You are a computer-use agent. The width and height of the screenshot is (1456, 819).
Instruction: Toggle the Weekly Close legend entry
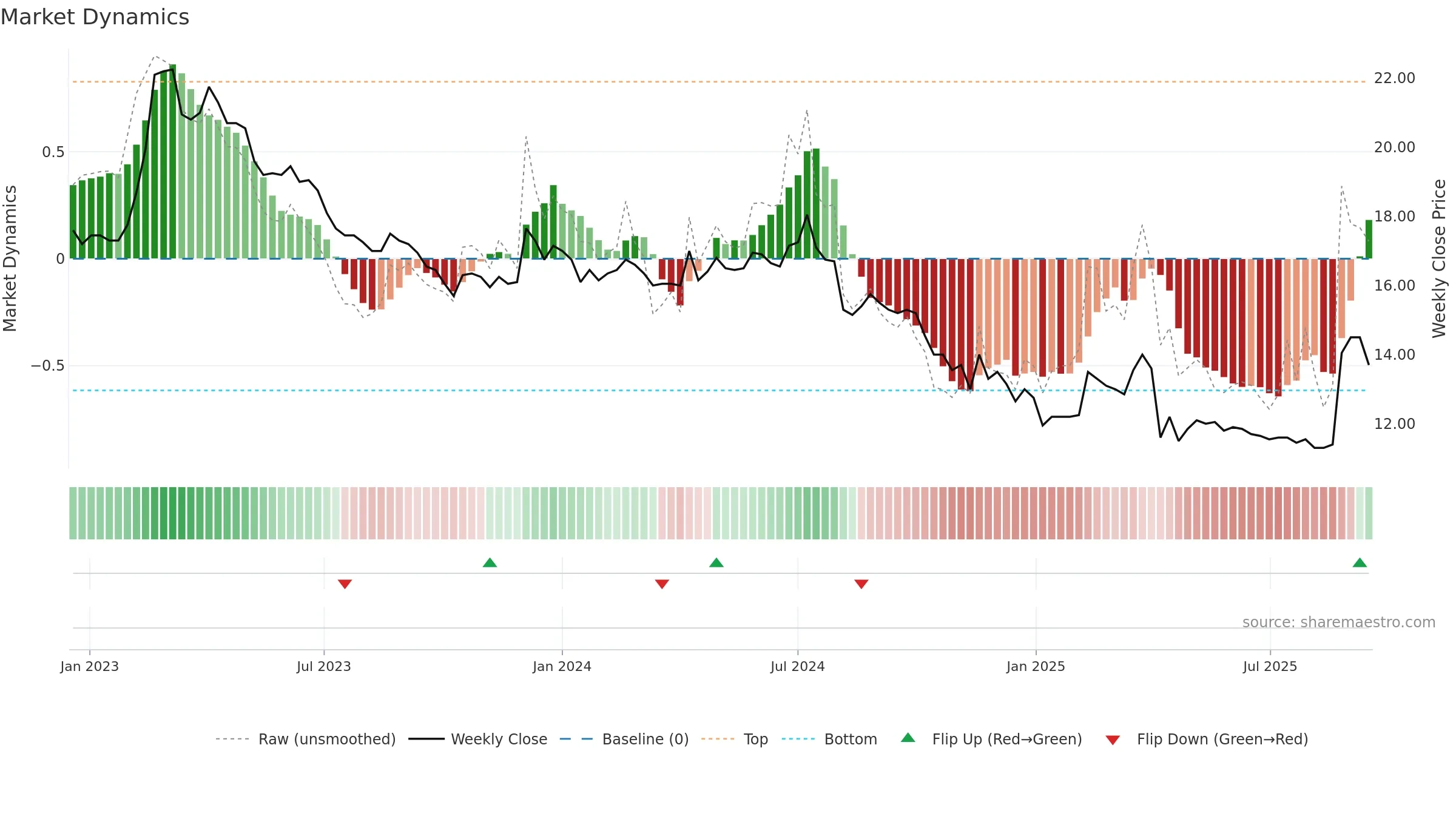coord(477,739)
